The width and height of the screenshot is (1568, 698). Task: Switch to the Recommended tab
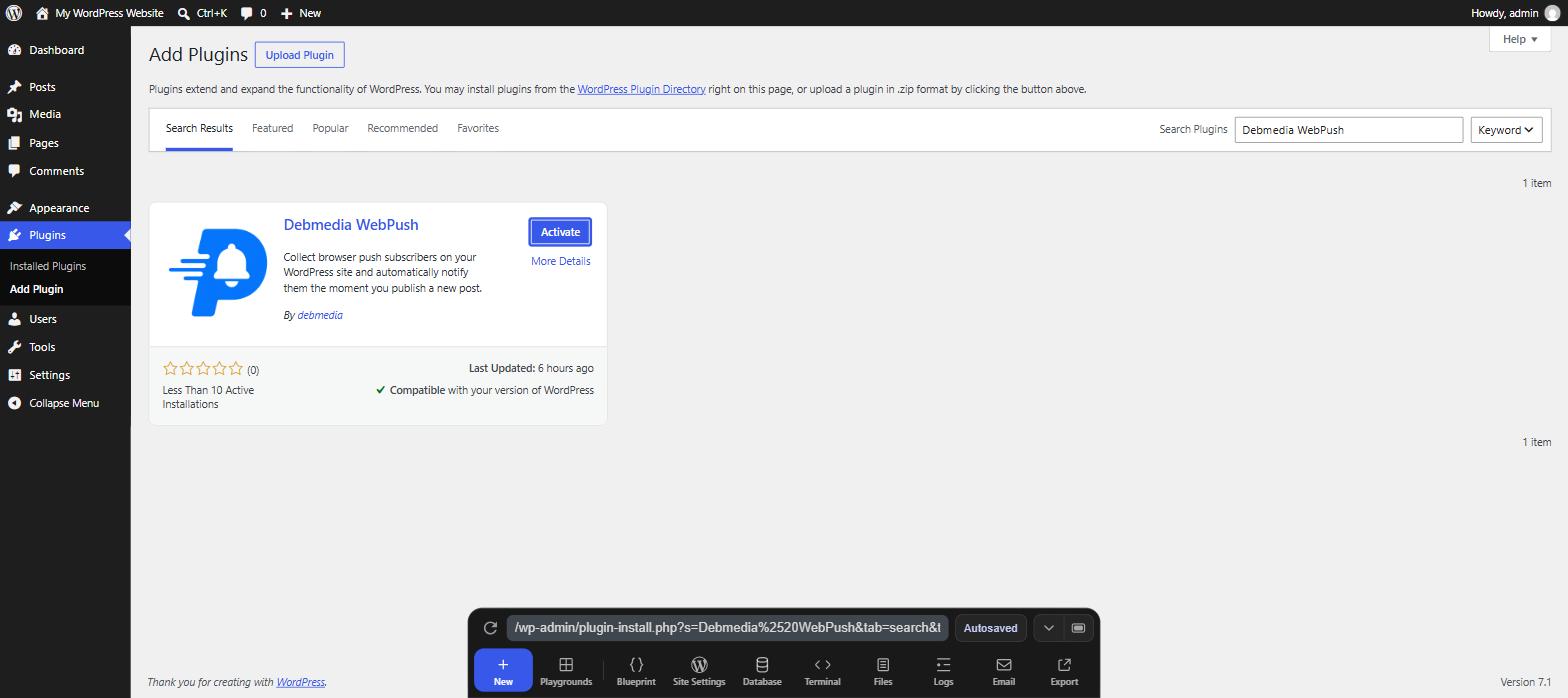pyautogui.click(x=402, y=128)
